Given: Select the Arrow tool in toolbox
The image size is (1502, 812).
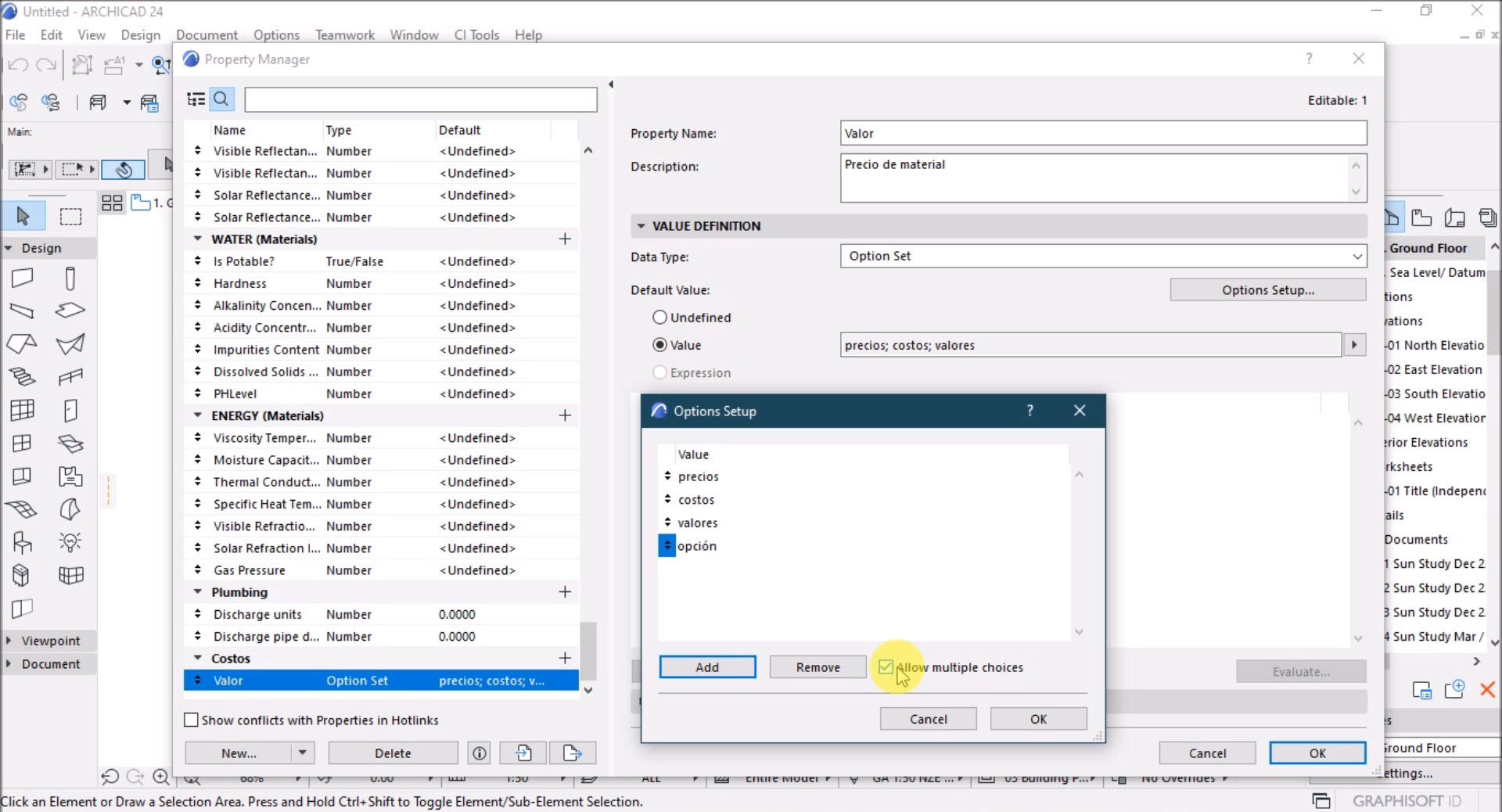Looking at the screenshot, I should pos(23,216).
